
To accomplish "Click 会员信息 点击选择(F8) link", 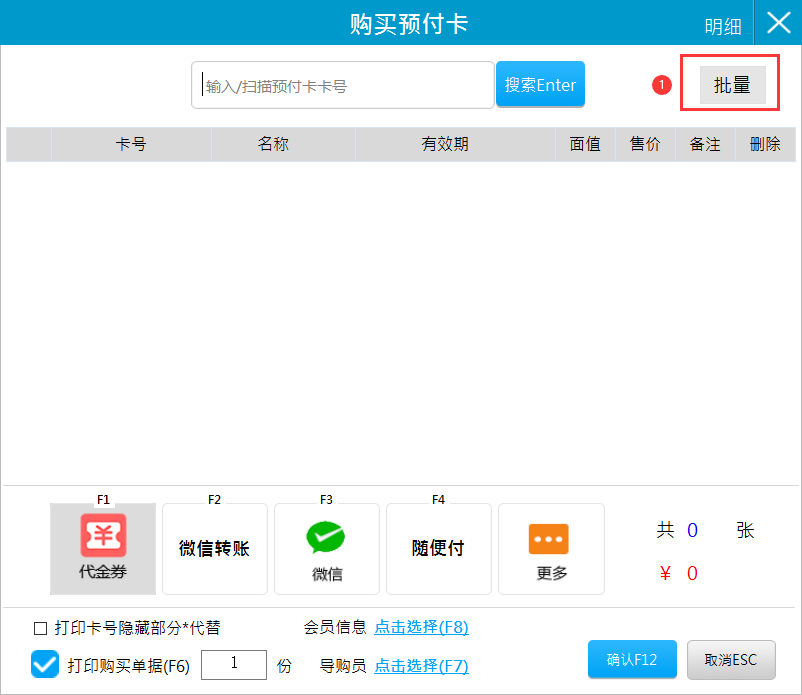I will coord(421,628).
